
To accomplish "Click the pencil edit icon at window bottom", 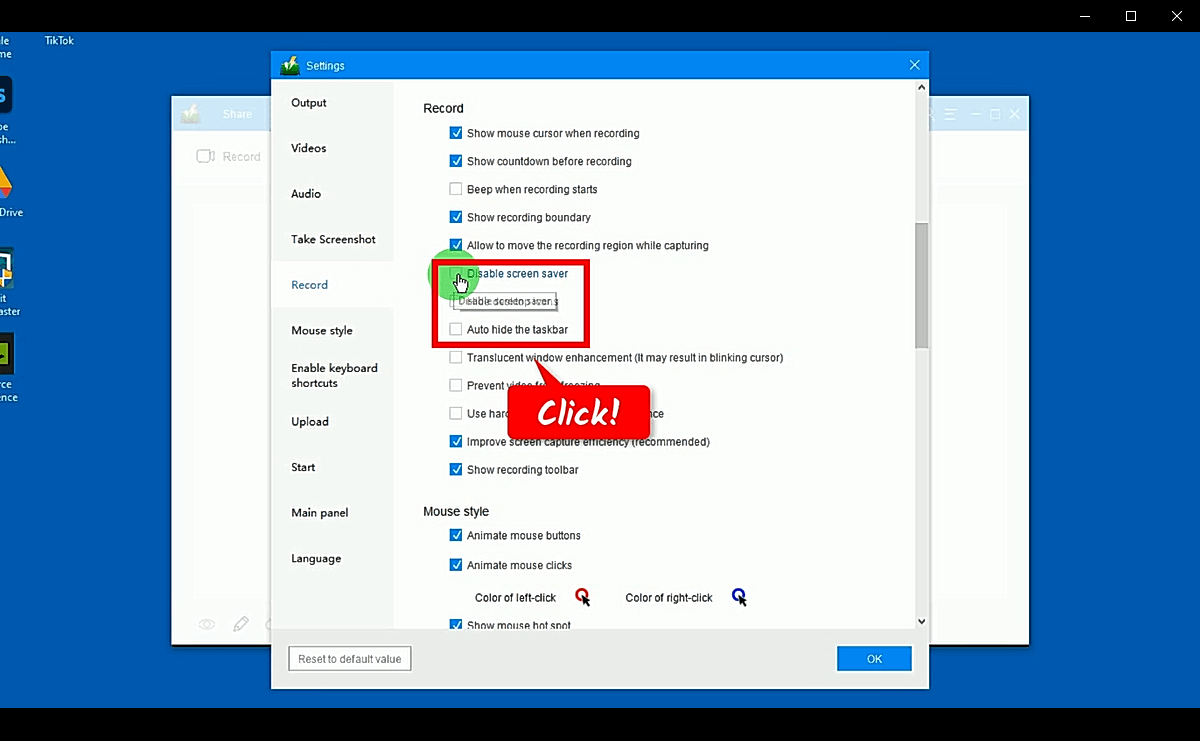I will tap(241, 623).
